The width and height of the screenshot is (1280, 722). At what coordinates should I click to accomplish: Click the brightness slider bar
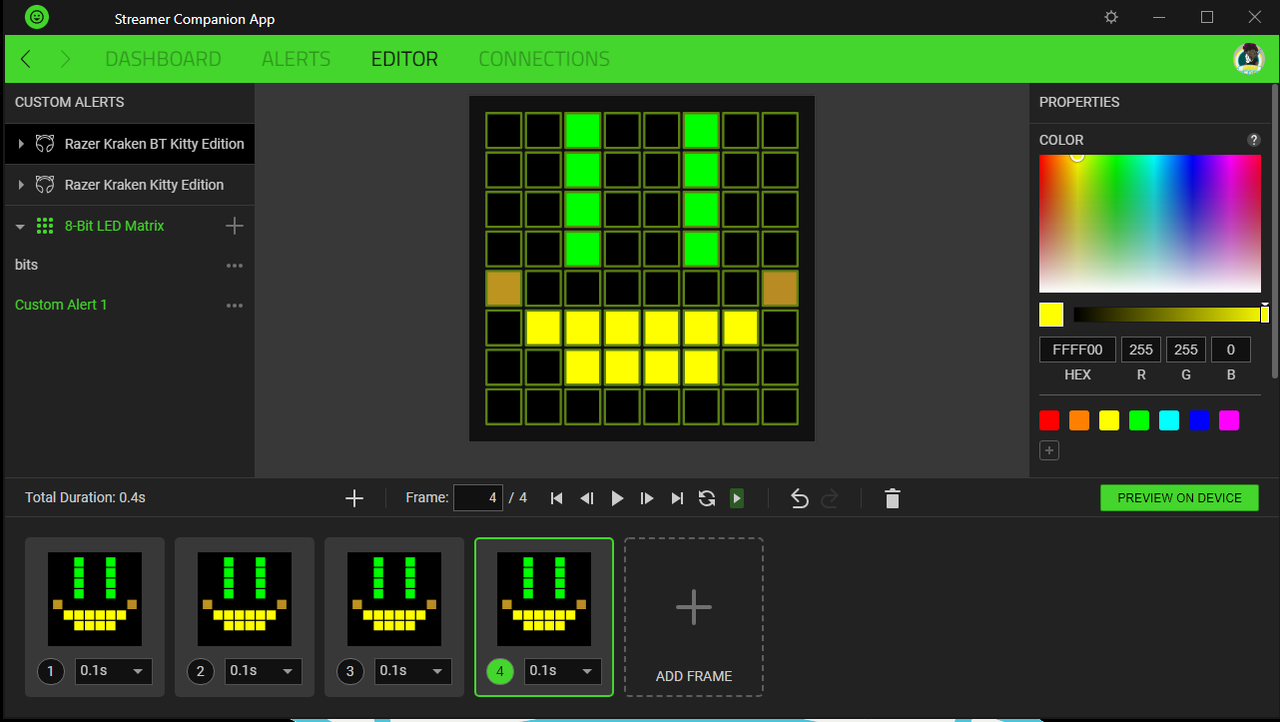point(1171,315)
